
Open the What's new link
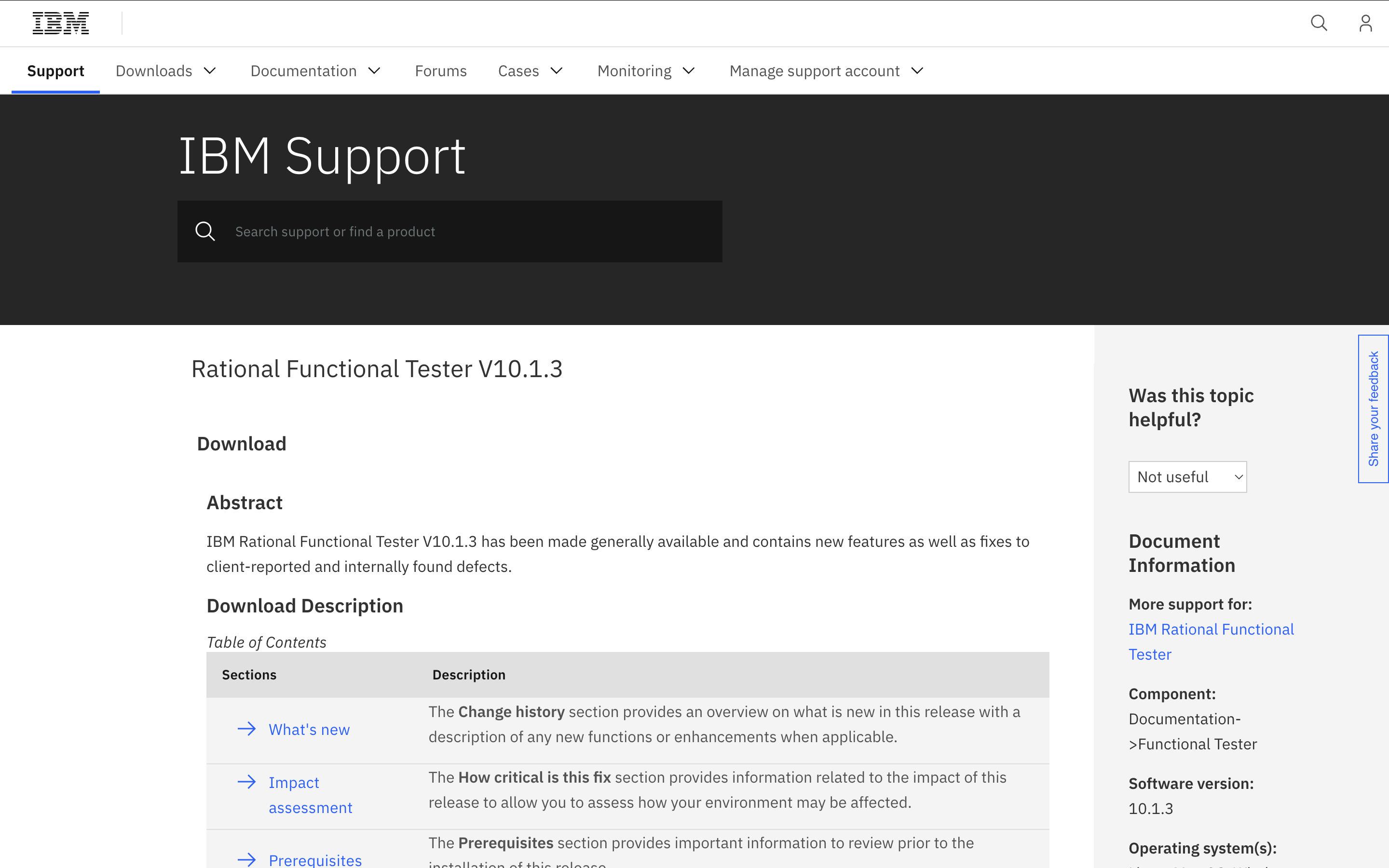(x=309, y=730)
